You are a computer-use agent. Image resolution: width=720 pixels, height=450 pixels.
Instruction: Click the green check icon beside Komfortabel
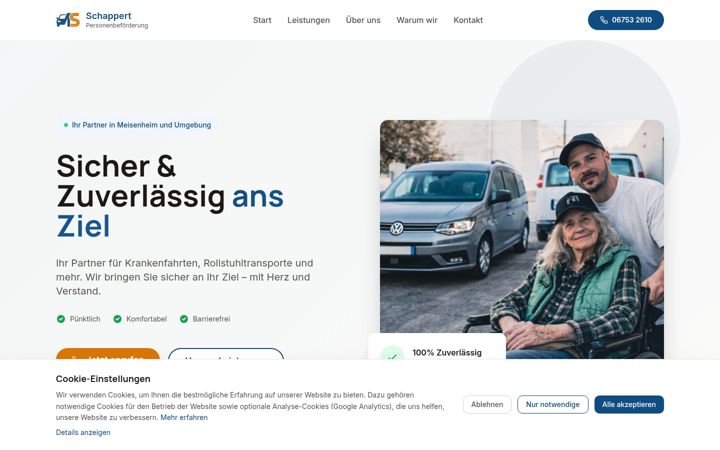[118, 319]
